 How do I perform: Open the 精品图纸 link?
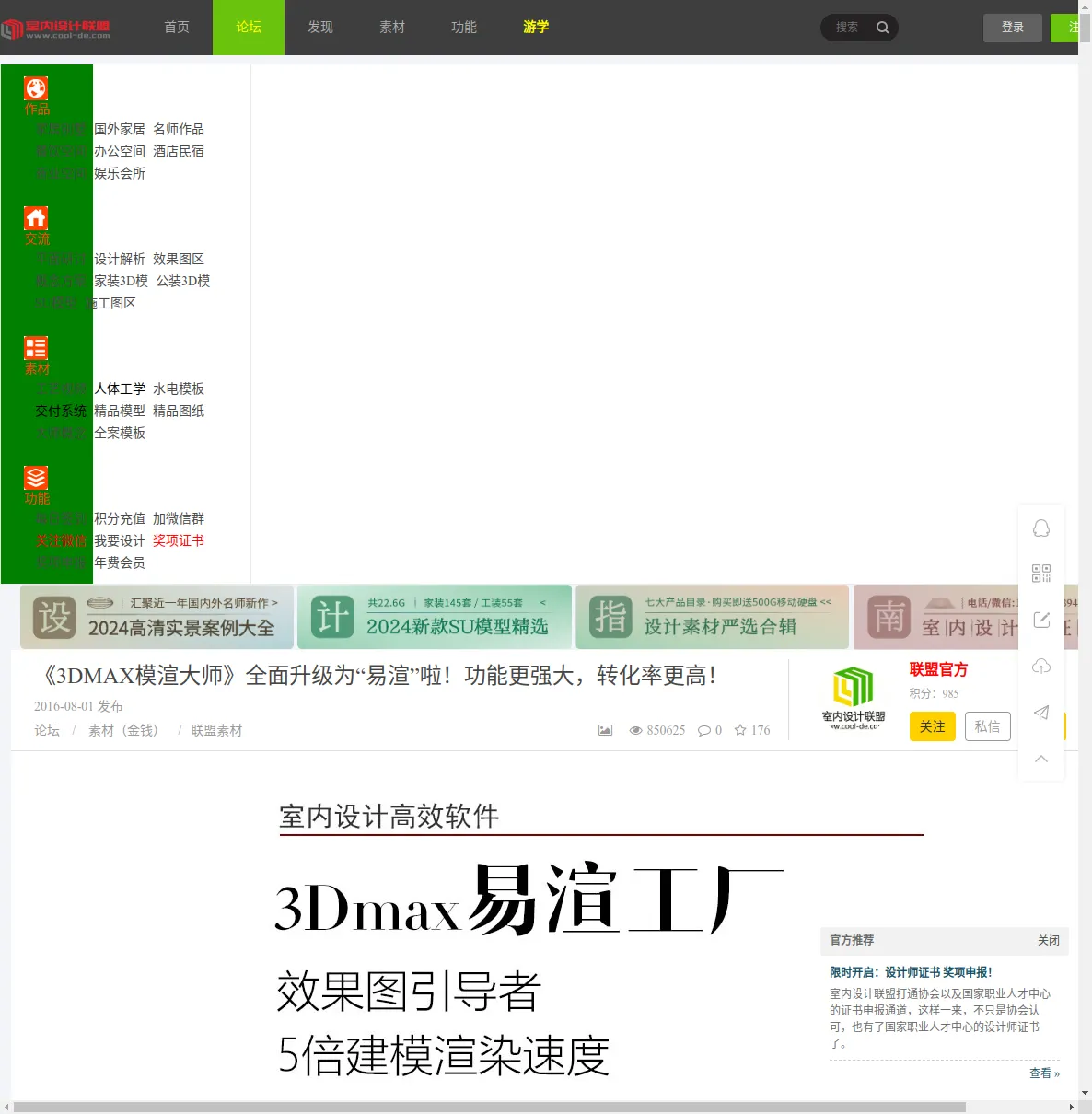(x=179, y=411)
